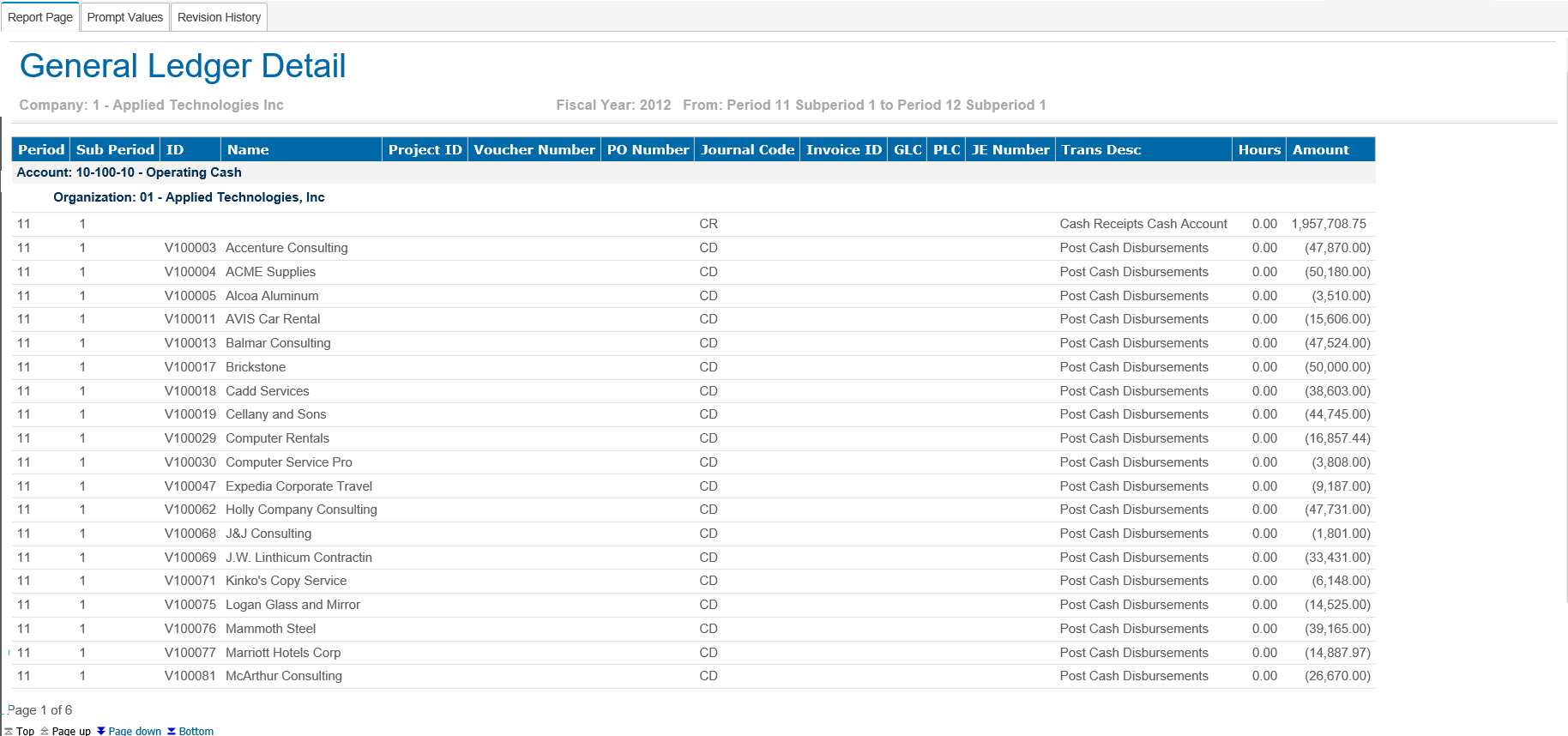Screen dimensions: 1568x736
Task: Click the 1,957,708.75 cash receipts amount
Action: pos(1328,224)
